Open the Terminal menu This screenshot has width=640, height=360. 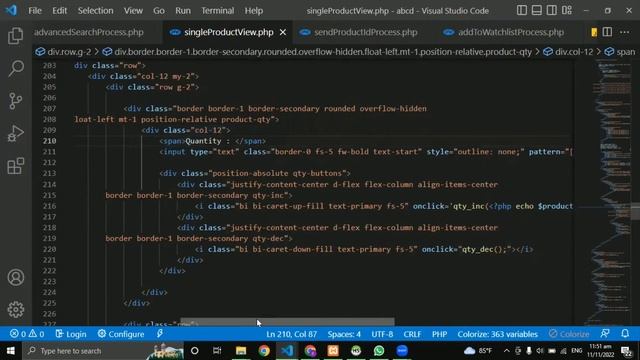[218, 11]
